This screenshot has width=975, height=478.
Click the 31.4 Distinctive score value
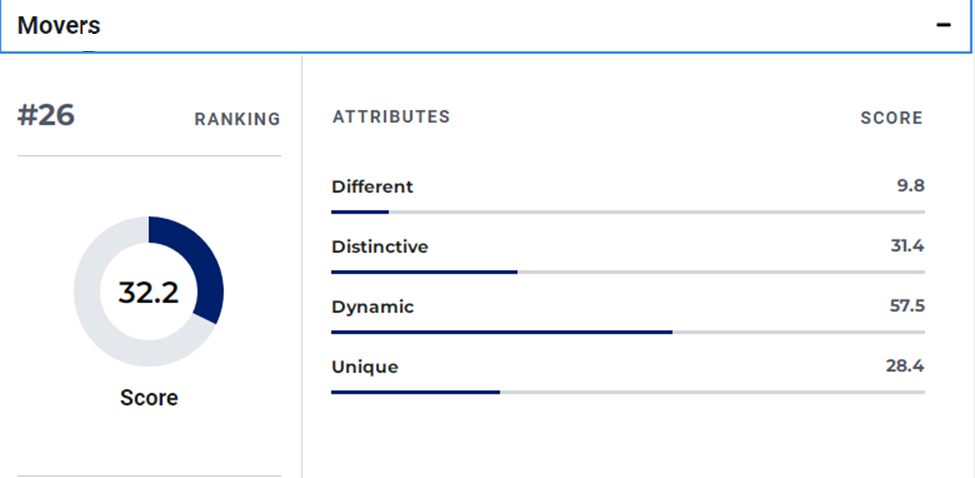(907, 246)
